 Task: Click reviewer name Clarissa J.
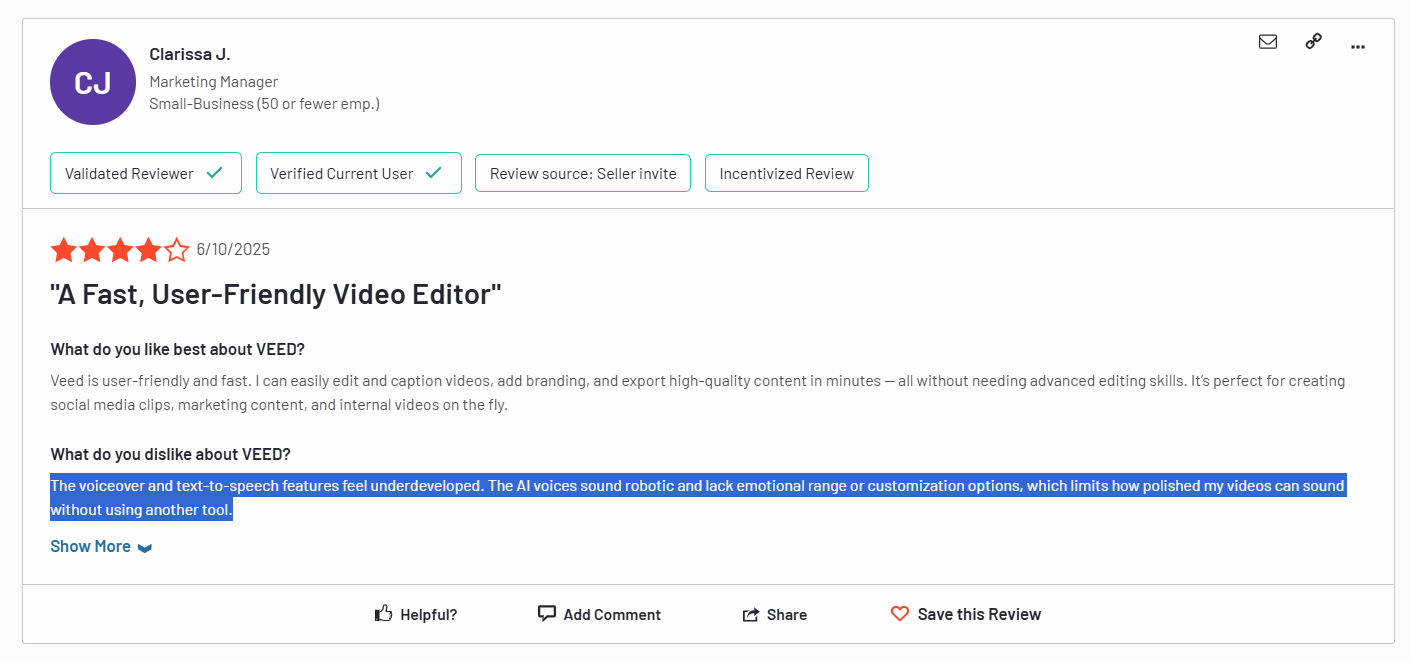tap(190, 54)
